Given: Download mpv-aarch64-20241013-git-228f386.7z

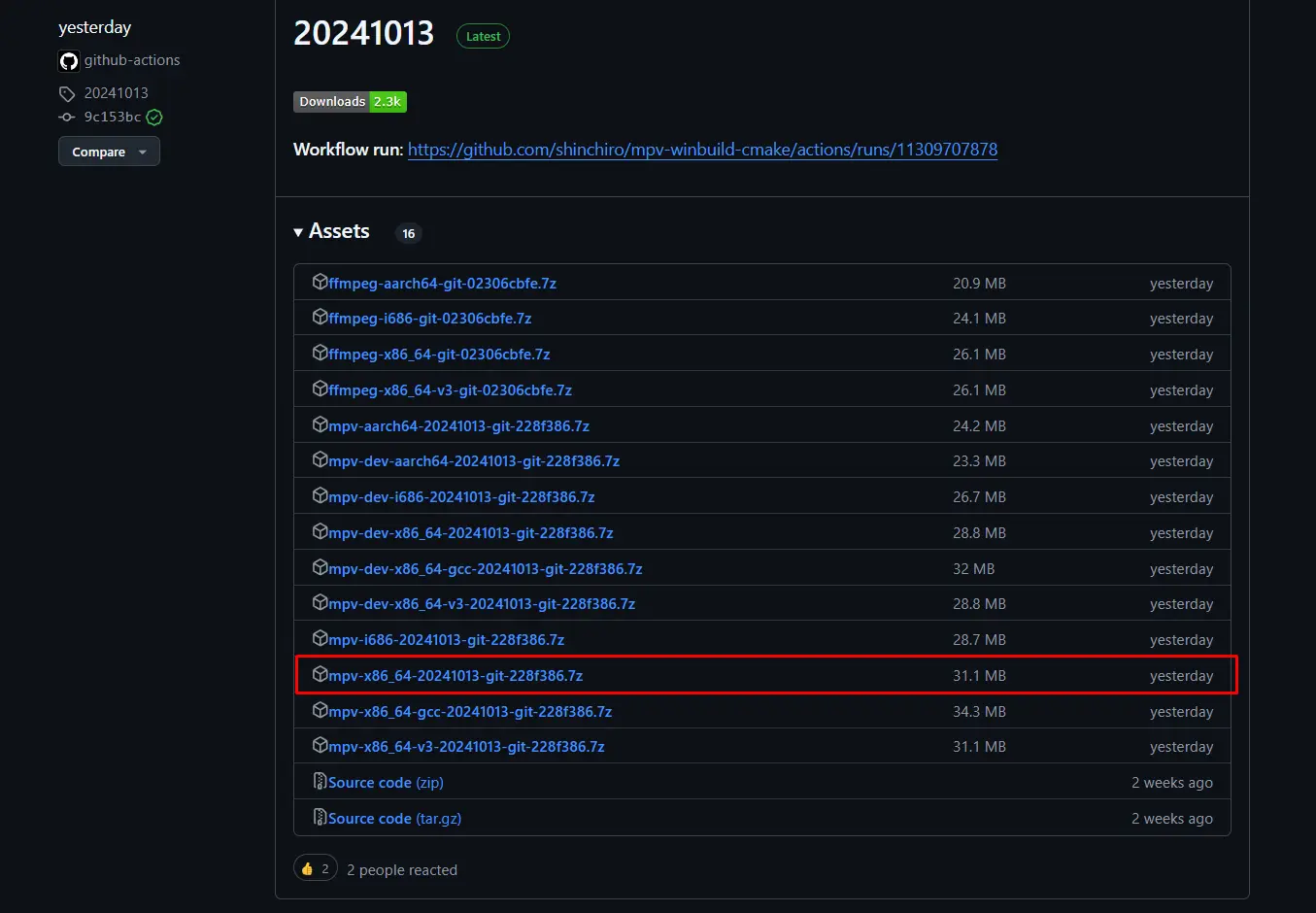Looking at the screenshot, I should click(x=458, y=426).
